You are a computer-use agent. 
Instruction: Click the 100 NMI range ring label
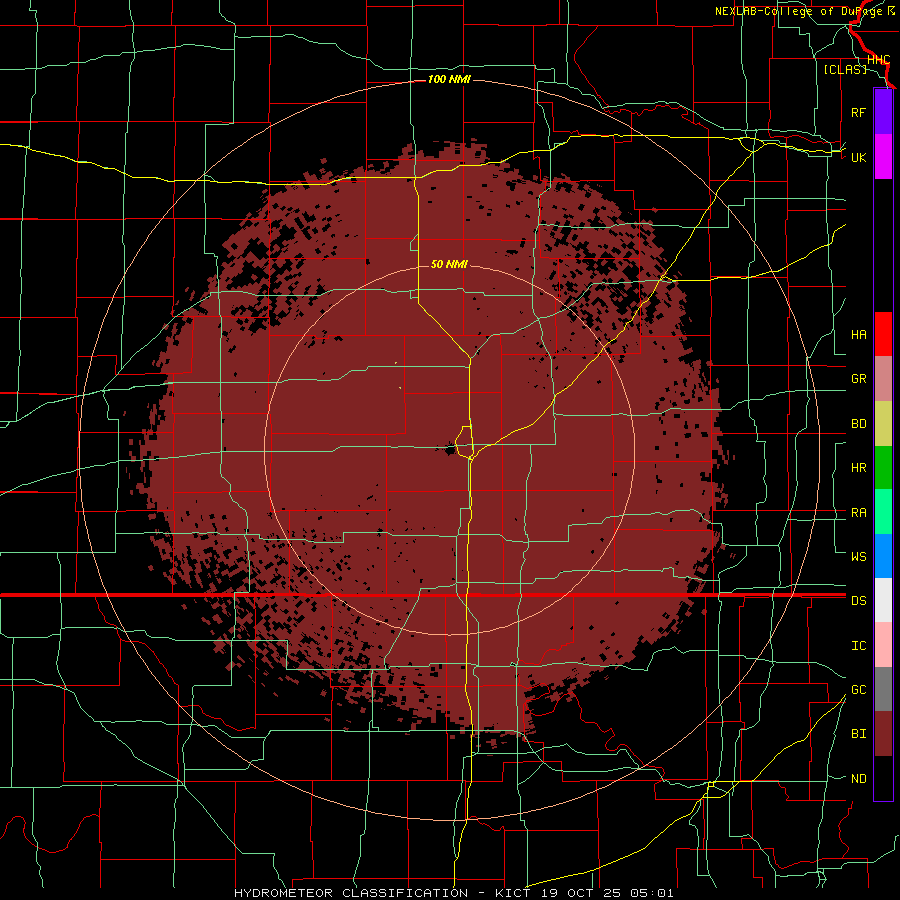[449, 79]
